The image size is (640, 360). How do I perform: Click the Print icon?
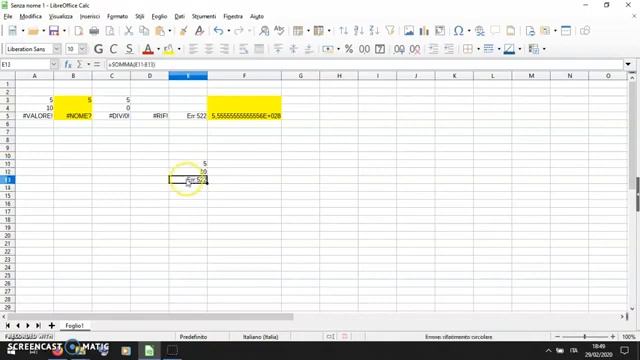[94, 31]
